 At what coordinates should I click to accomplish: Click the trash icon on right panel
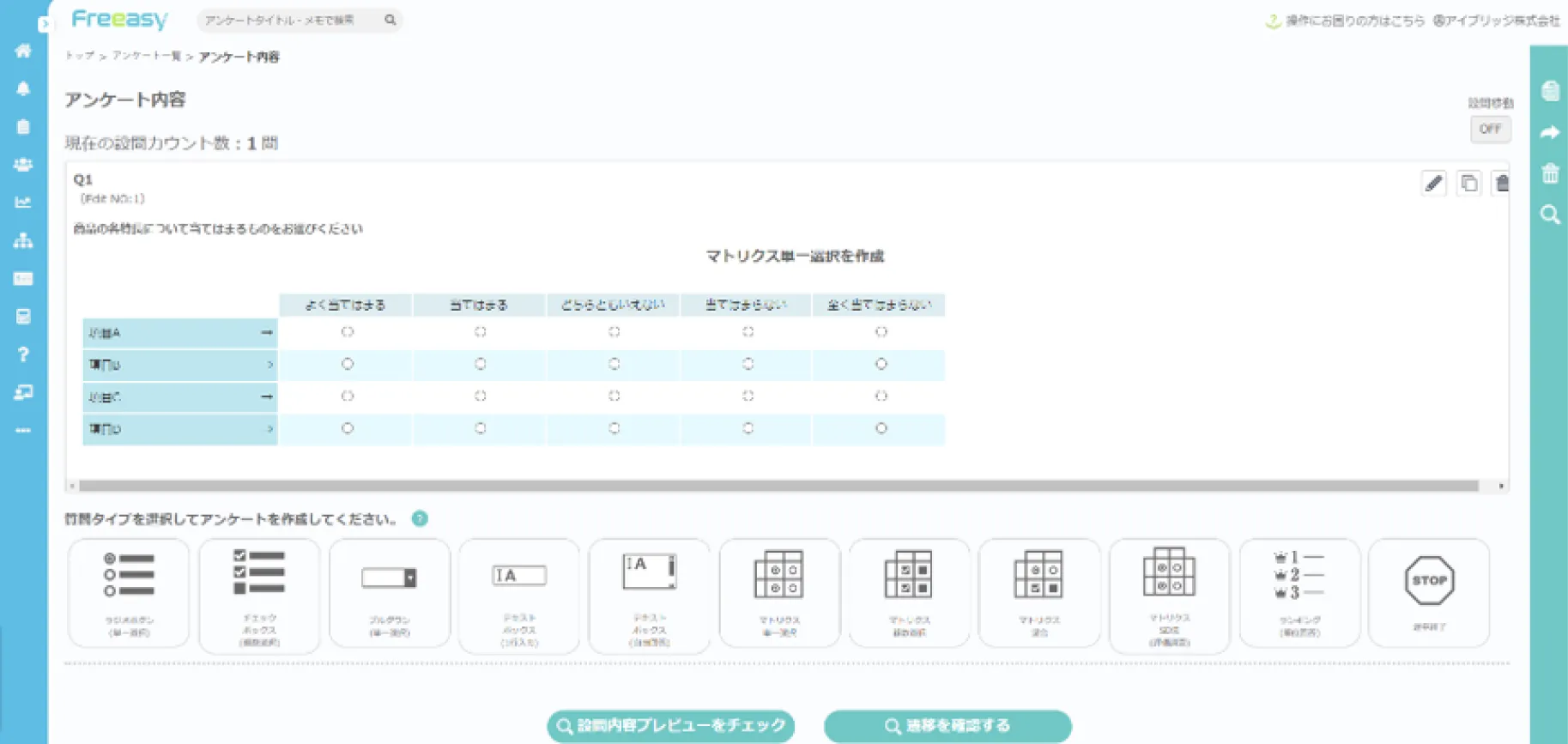click(x=1550, y=172)
